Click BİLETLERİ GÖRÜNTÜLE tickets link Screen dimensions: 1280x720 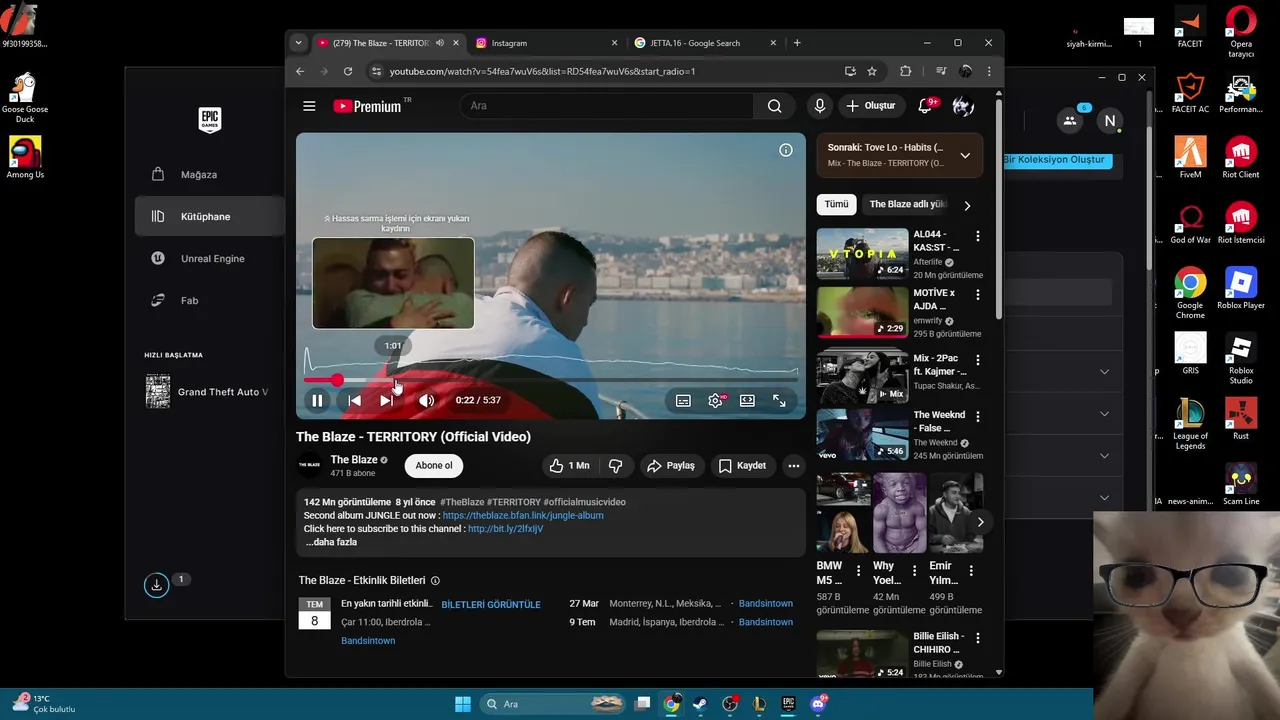[x=491, y=604]
